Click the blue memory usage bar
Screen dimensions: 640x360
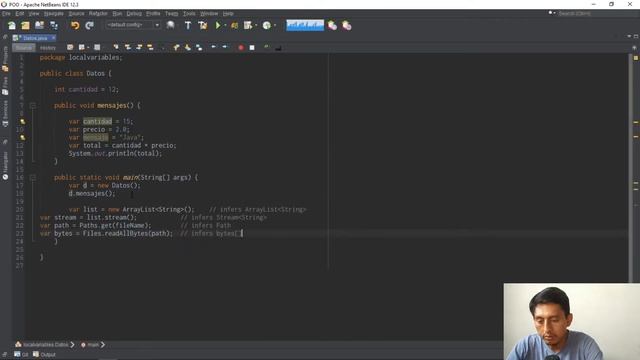tap(305, 25)
